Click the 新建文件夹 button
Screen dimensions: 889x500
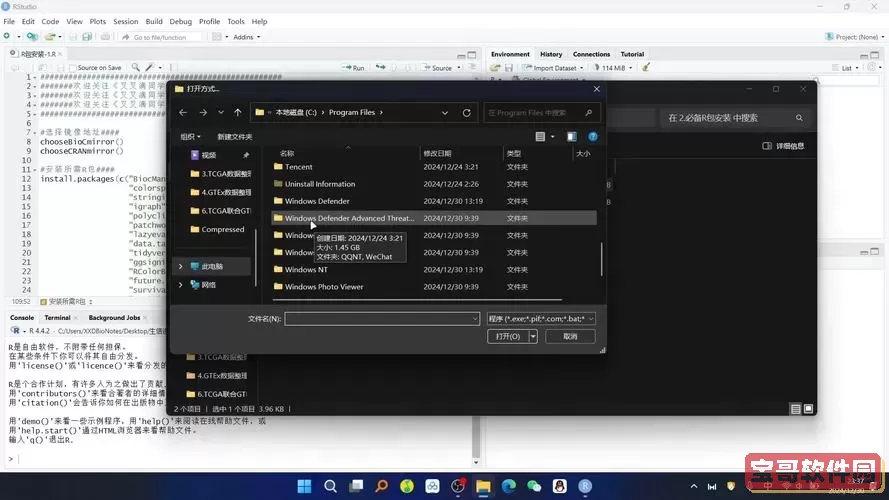click(x=235, y=137)
